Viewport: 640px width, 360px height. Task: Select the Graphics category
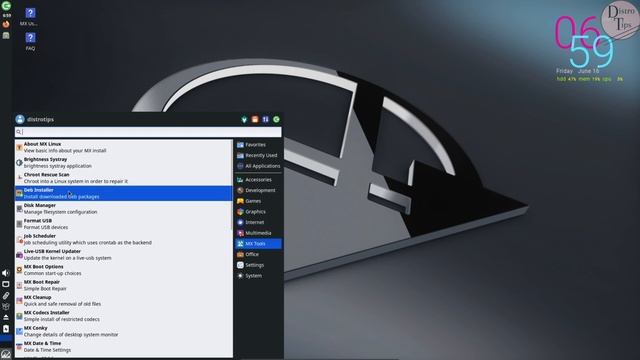coord(258,211)
